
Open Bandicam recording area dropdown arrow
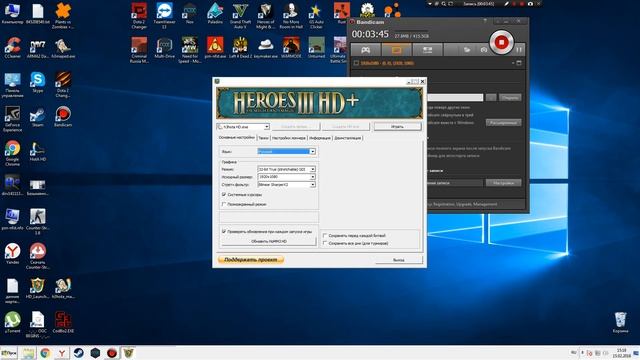coord(513,63)
